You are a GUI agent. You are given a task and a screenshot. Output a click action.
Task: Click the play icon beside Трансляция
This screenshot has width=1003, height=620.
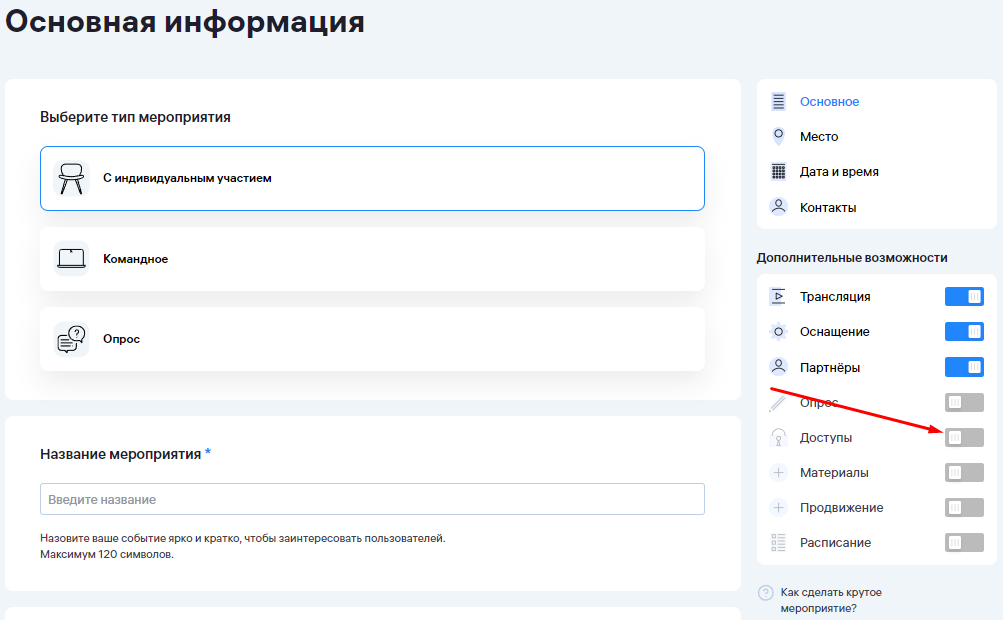click(778, 297)
